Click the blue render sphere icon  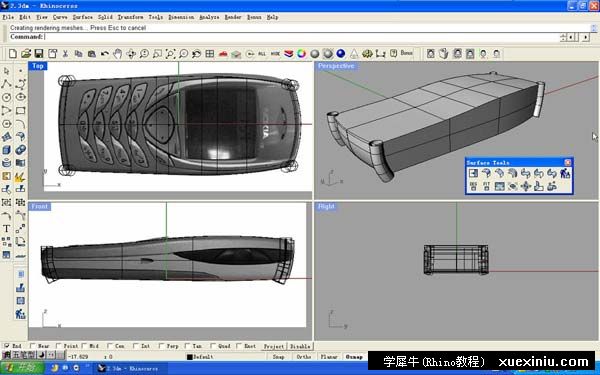341,54
